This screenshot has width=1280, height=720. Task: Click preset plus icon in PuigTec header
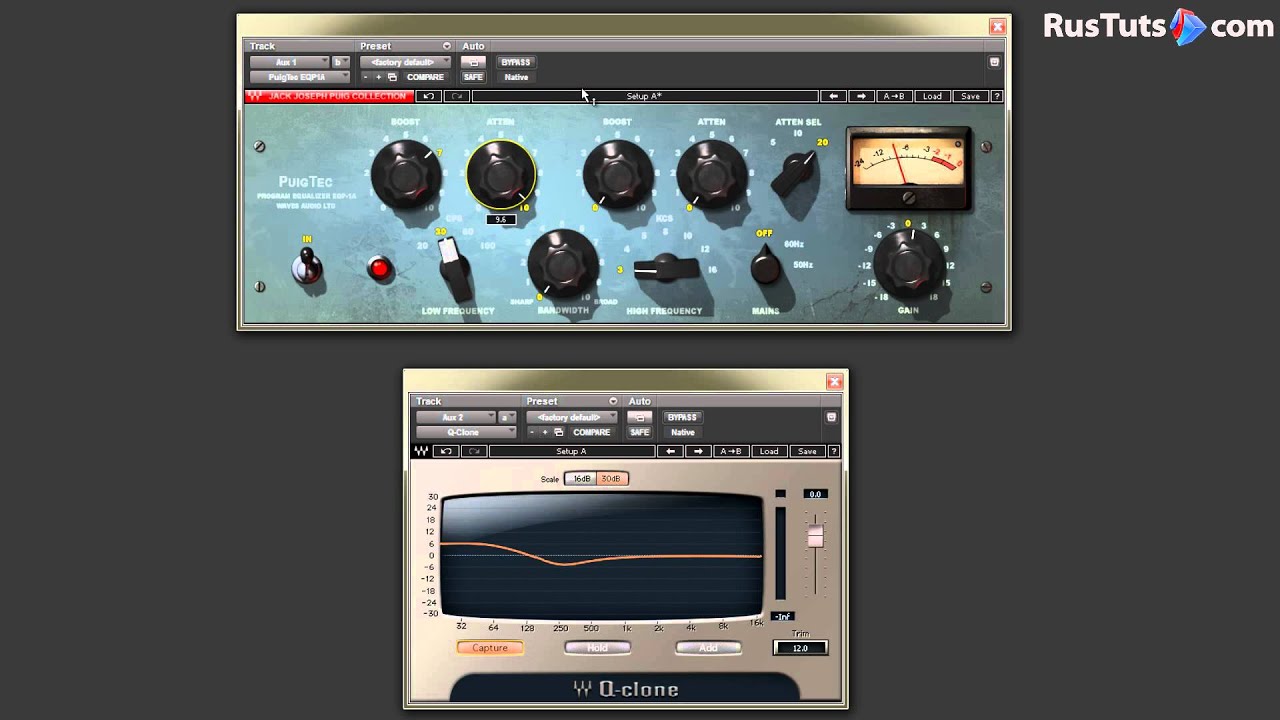tap(378, 77)
